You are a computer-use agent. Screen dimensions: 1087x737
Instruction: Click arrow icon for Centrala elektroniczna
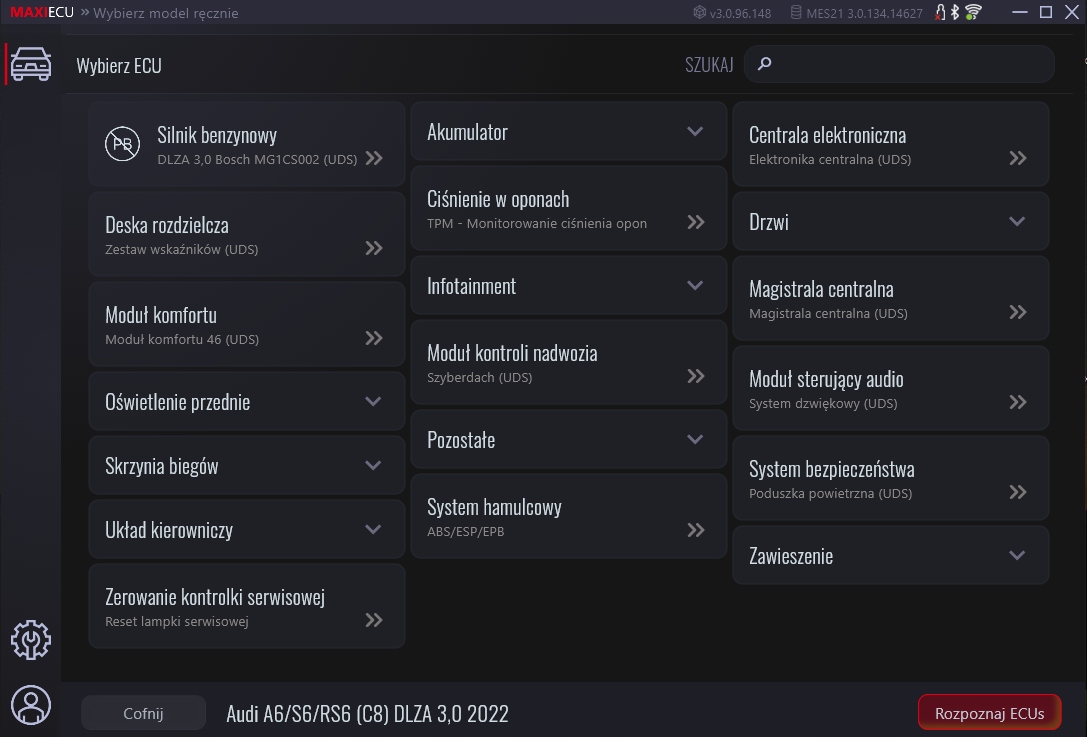pos(1018,158)
